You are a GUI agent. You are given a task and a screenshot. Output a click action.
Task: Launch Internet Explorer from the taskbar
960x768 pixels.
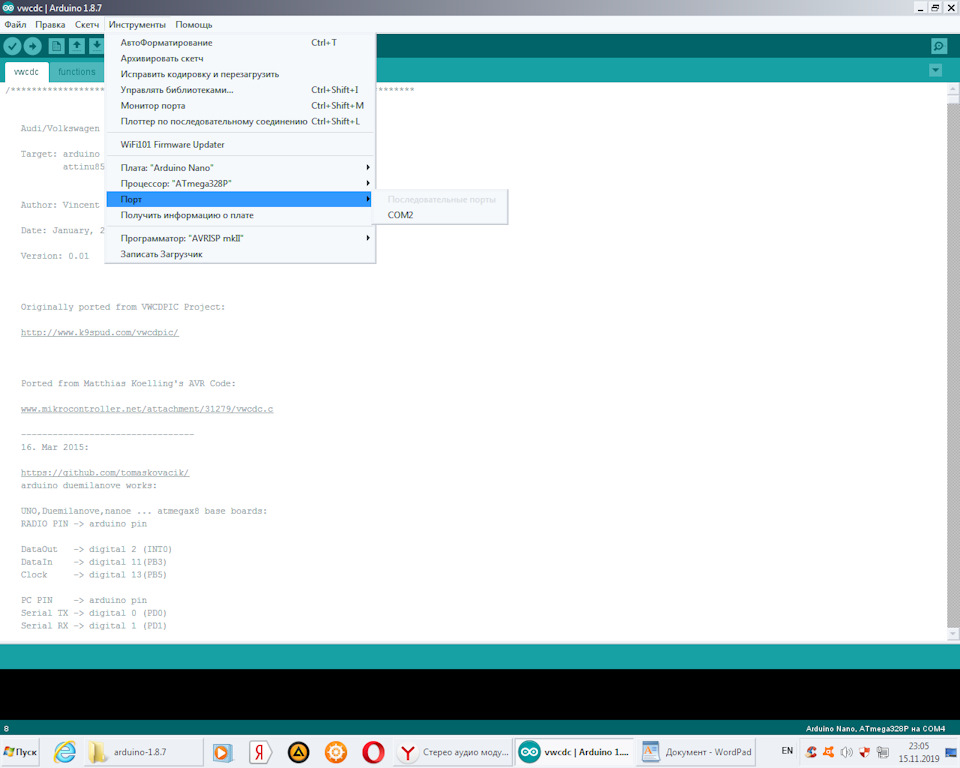65,752
